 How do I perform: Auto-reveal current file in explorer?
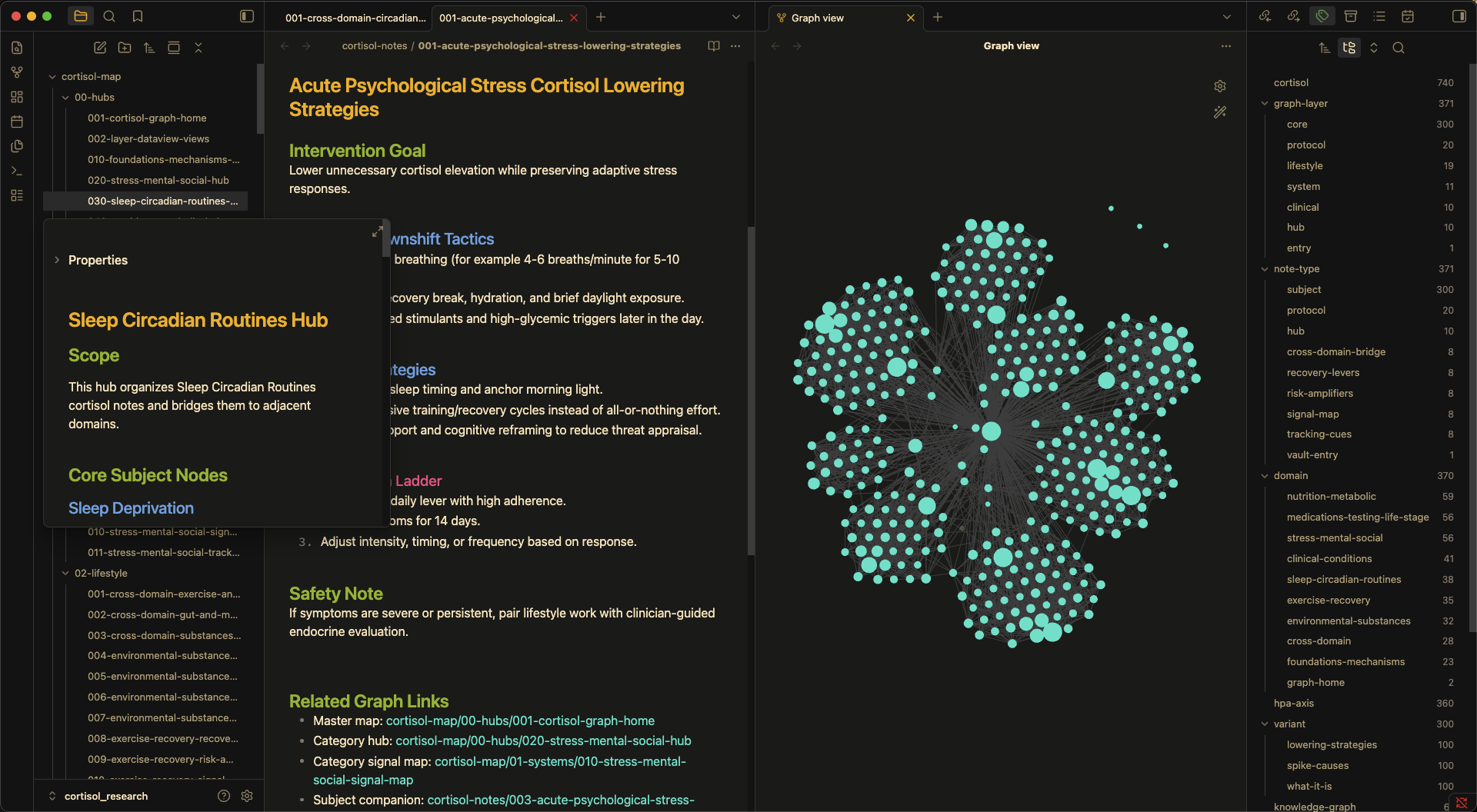click(x=174, y=48)
